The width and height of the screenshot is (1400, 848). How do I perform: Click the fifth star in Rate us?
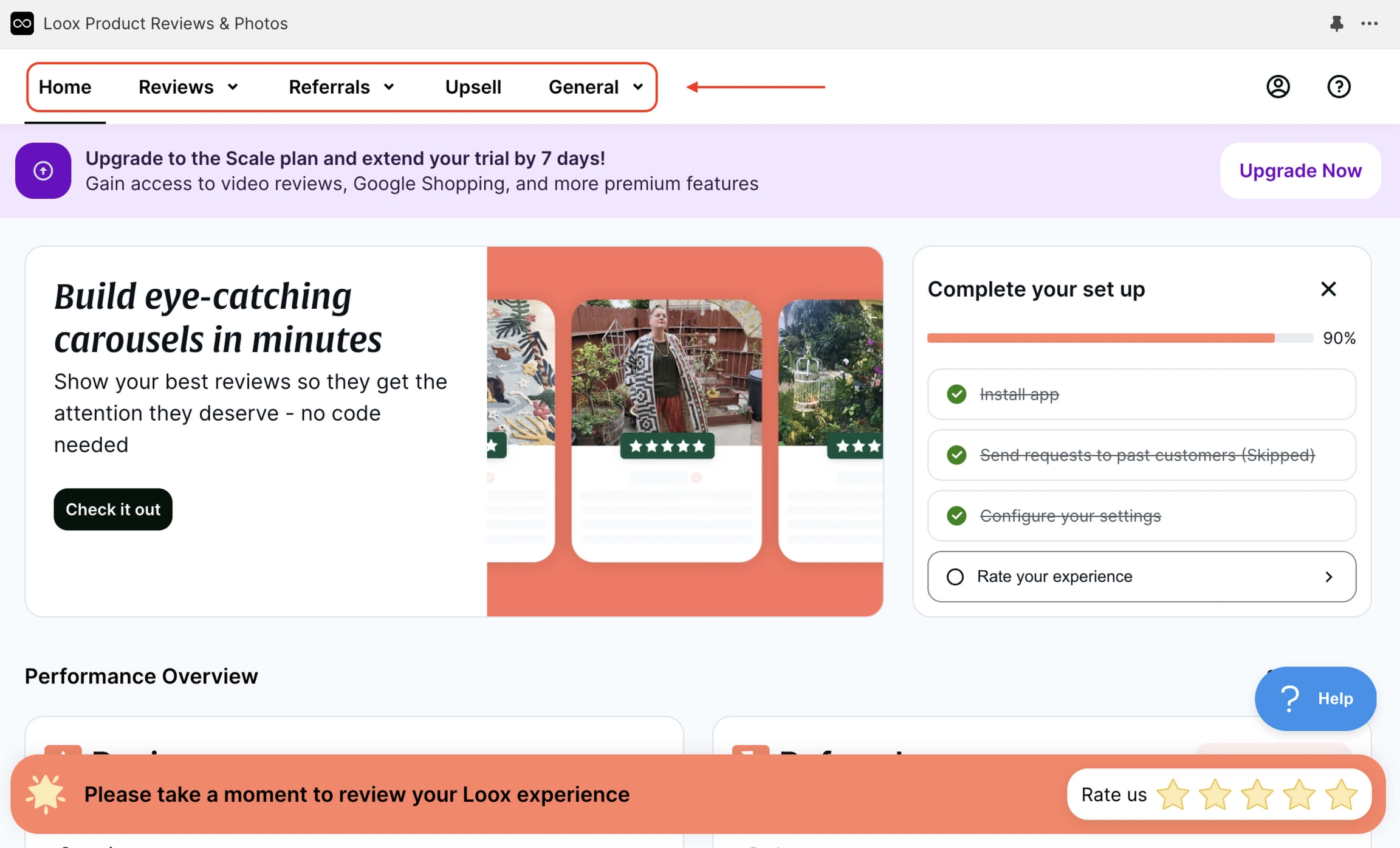[x=1344, y=794]
